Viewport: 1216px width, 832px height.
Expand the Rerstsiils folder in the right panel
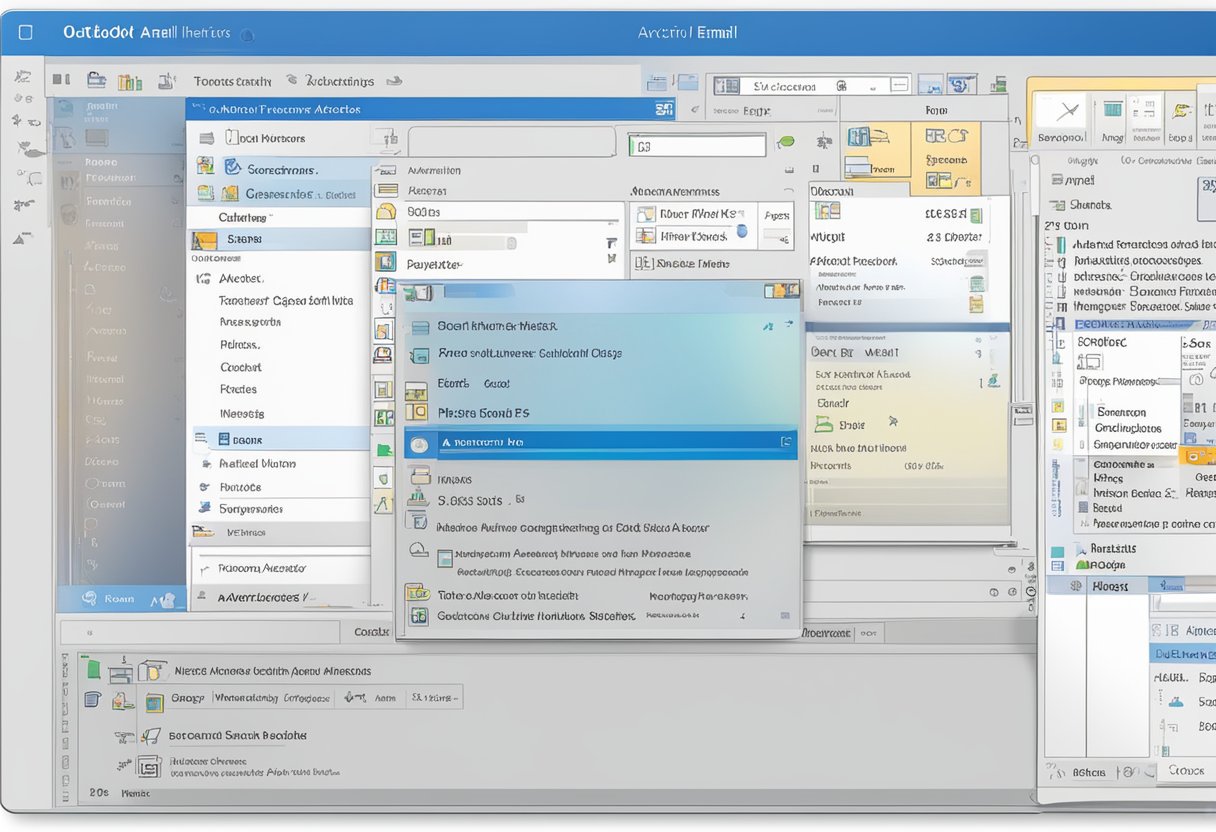pos(1079,548)
